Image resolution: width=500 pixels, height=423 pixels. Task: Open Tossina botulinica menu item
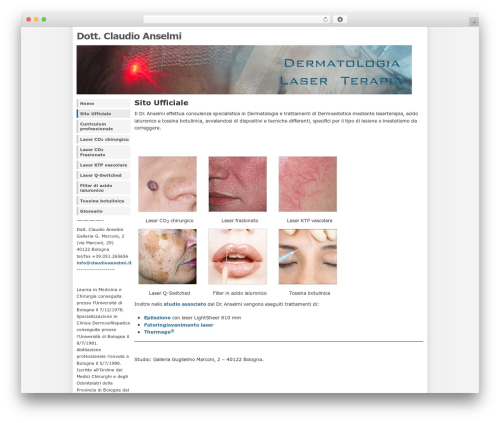click(104, 201)
